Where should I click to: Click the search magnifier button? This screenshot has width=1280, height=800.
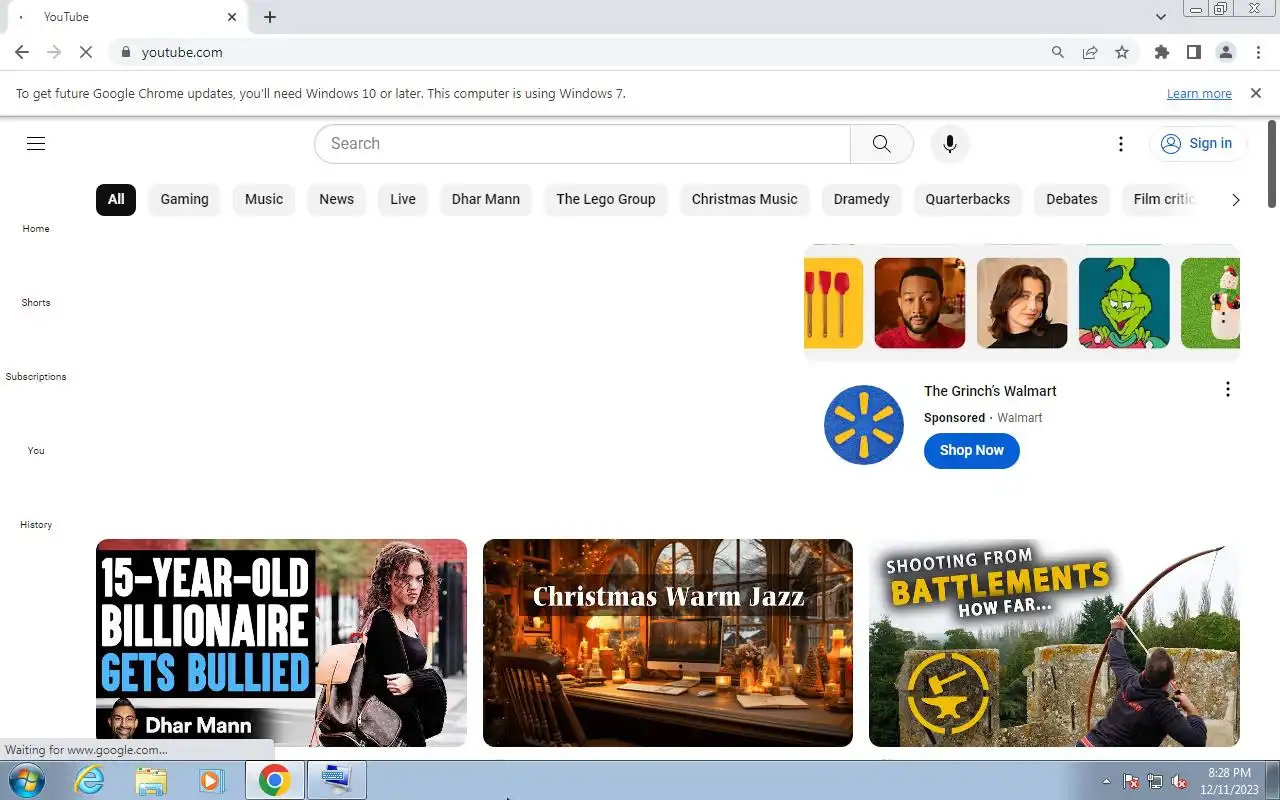[x=881, y=143]
